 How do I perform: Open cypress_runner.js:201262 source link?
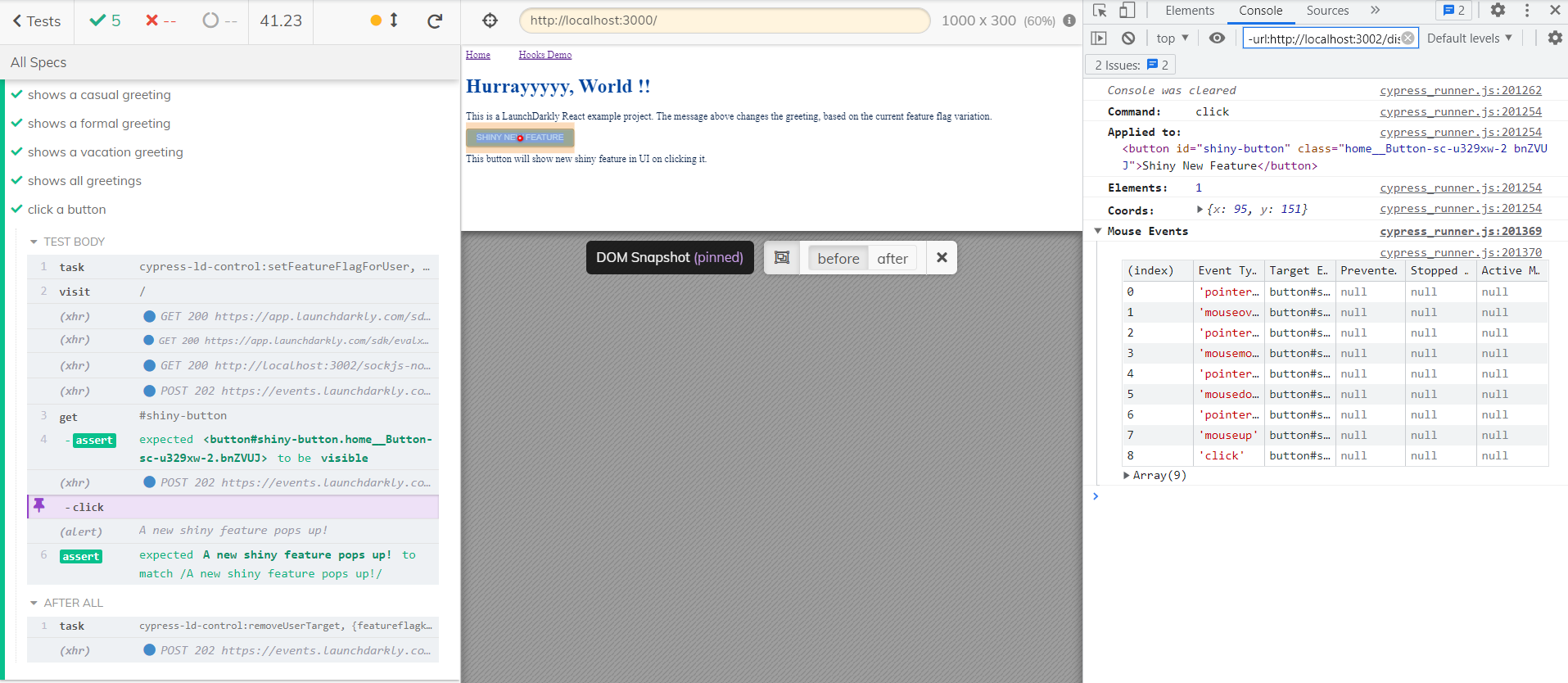coord(1461,90)
